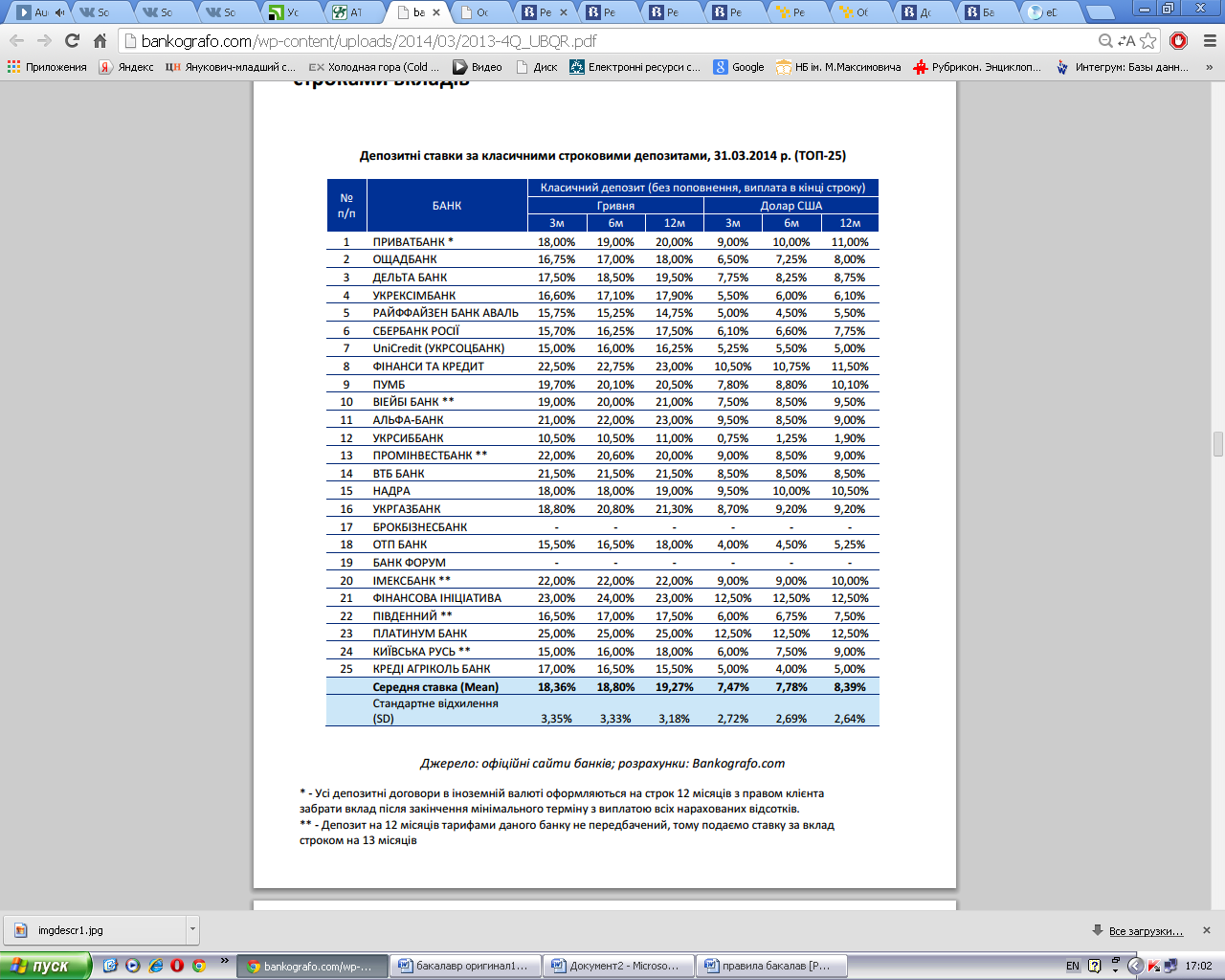Open the Яндекс bookmark
Screen dimensions: 1225x980
point(127,67)
